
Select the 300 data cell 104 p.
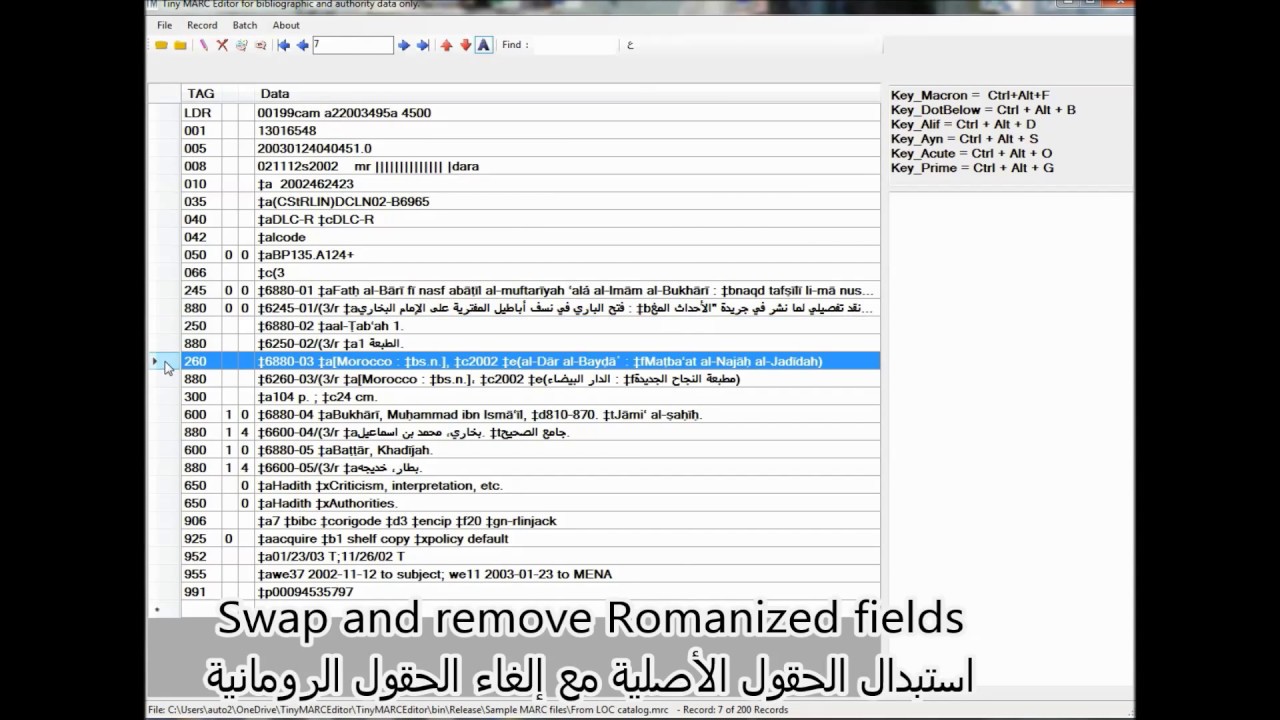pyautogui.click(x=567, y=397)
